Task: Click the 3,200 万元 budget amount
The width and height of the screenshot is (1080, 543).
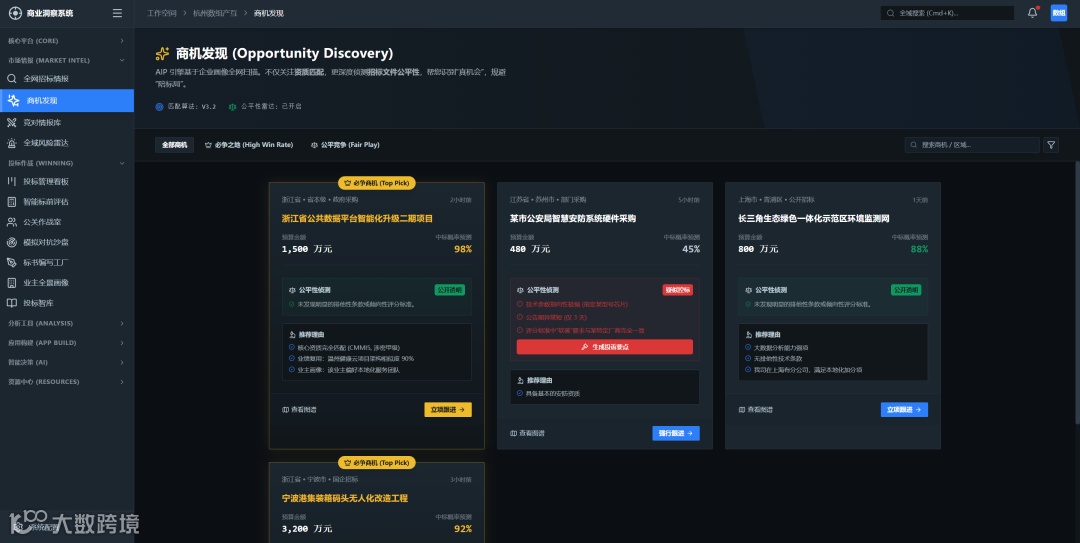Action: [x=307, y=529]
